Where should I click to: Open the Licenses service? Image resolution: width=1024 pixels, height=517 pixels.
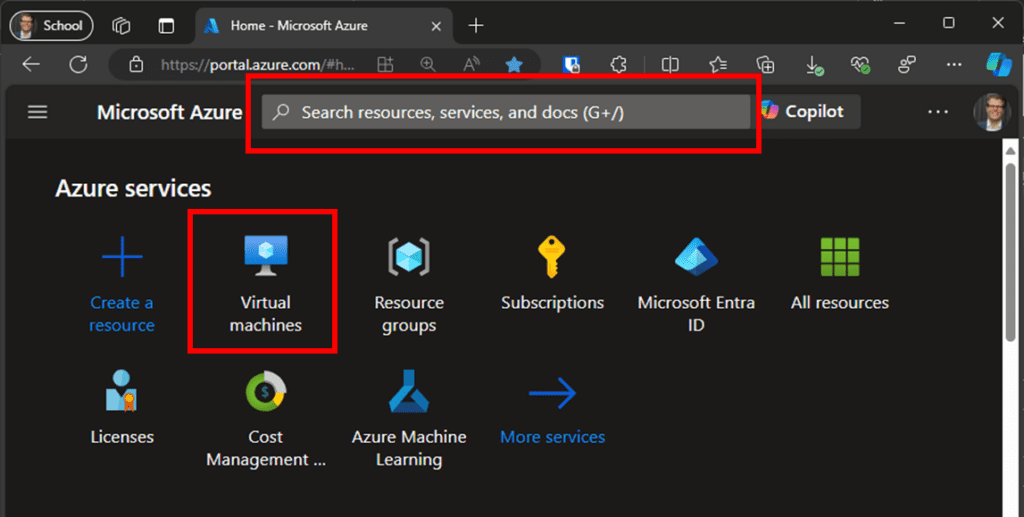click(122, 407)
